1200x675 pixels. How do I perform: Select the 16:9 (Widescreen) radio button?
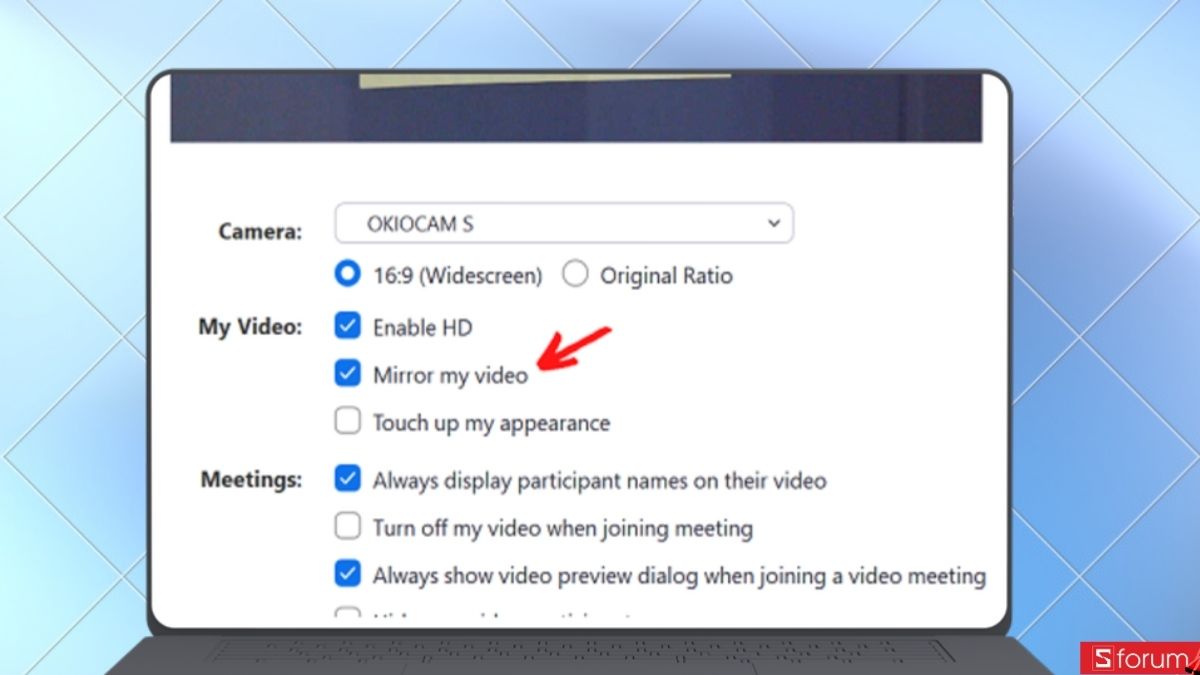pos(347,275)
